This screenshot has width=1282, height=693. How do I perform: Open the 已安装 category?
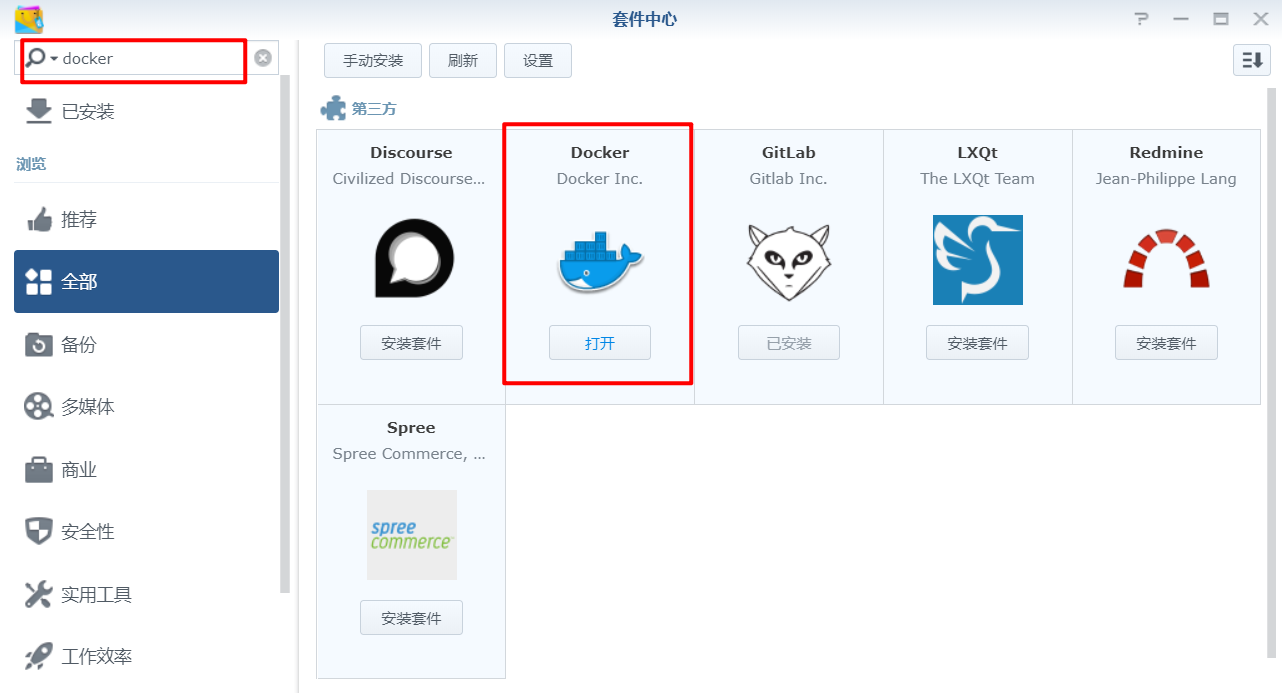pos(146,111)
